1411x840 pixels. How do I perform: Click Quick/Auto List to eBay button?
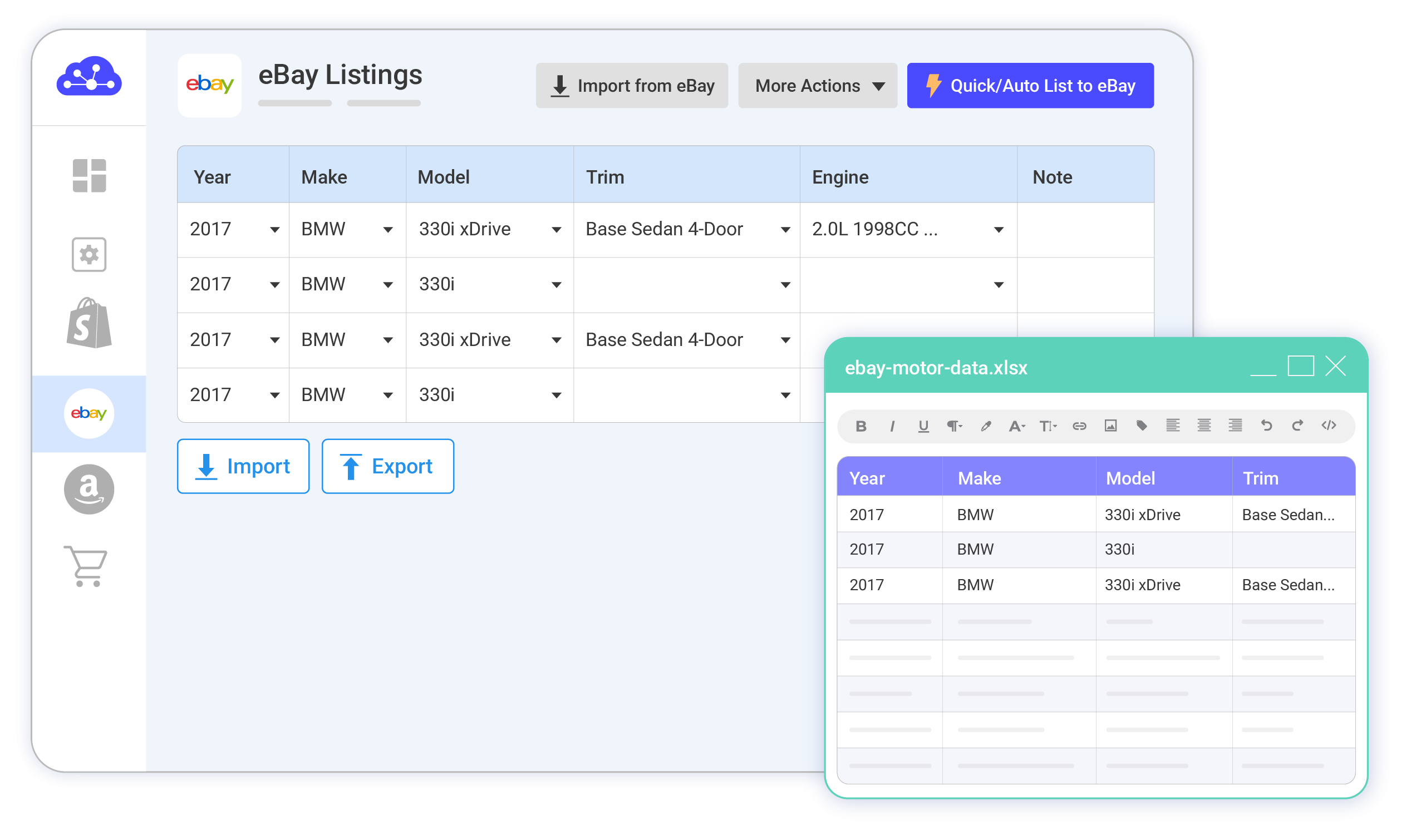[1031, 86]
